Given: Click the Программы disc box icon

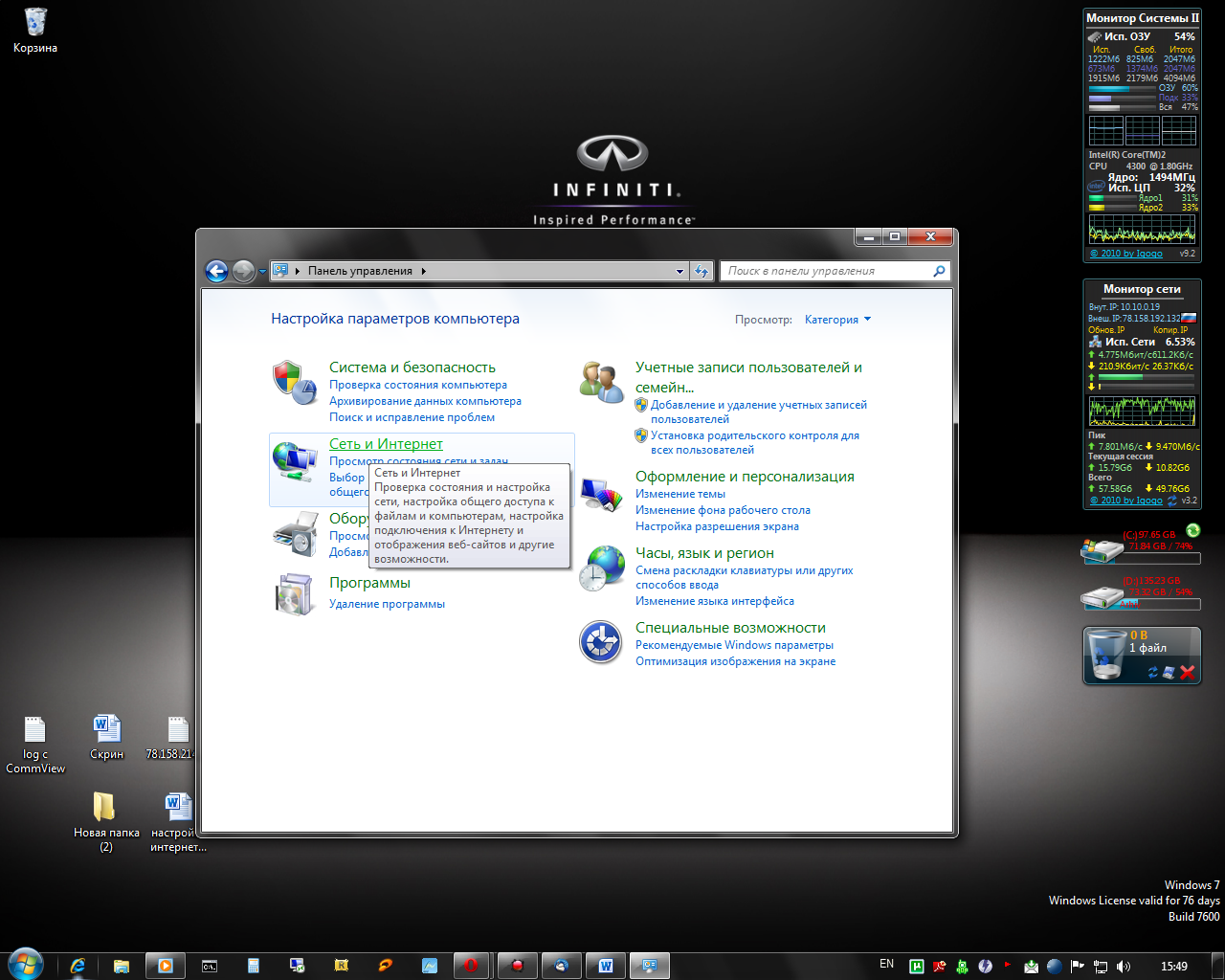Looking at the screenshot, I should point(294,594).
